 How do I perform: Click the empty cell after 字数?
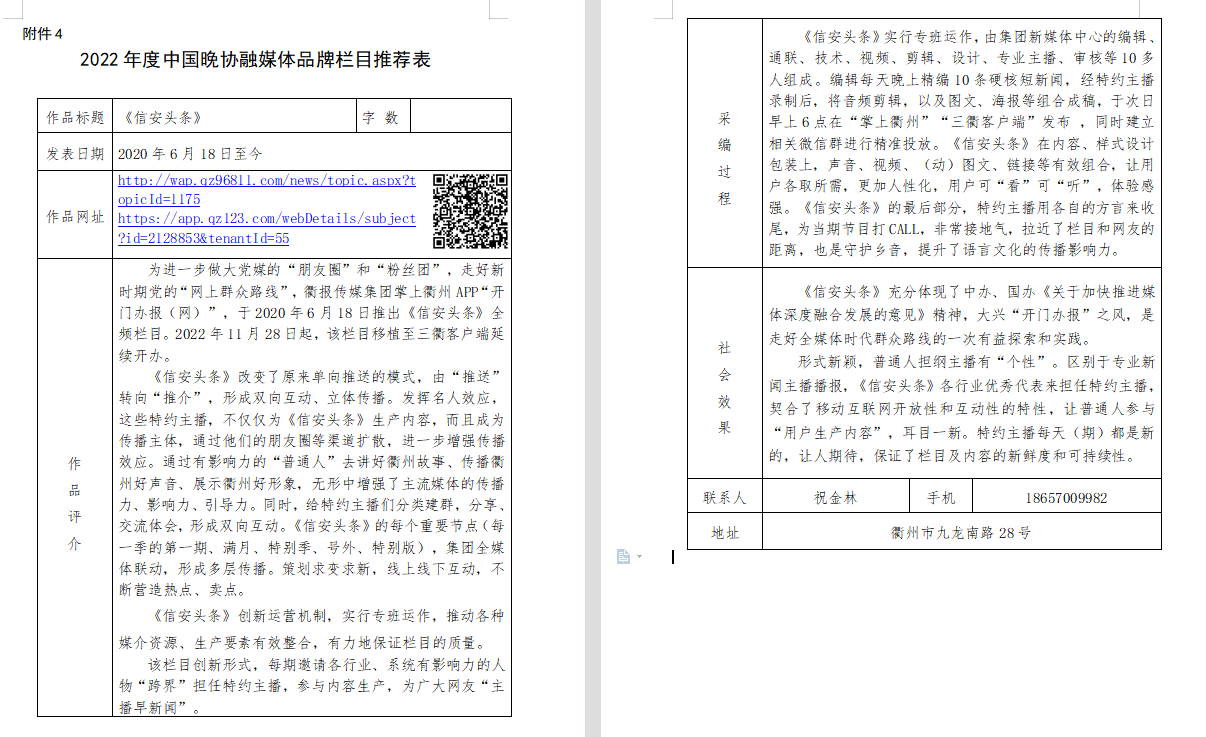pos(461,117)
